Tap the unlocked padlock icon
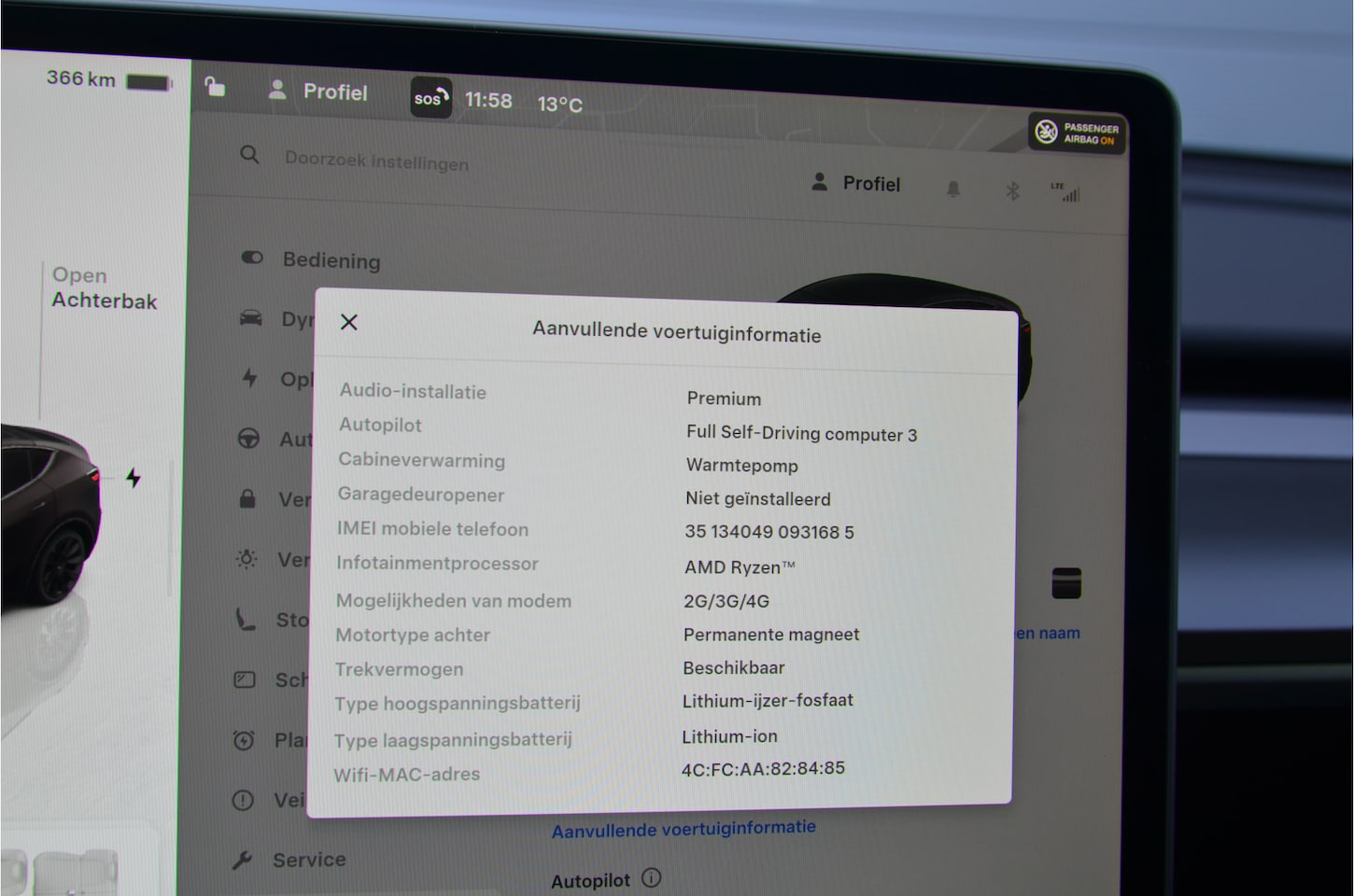1354x896 pixels. (215, 88)
